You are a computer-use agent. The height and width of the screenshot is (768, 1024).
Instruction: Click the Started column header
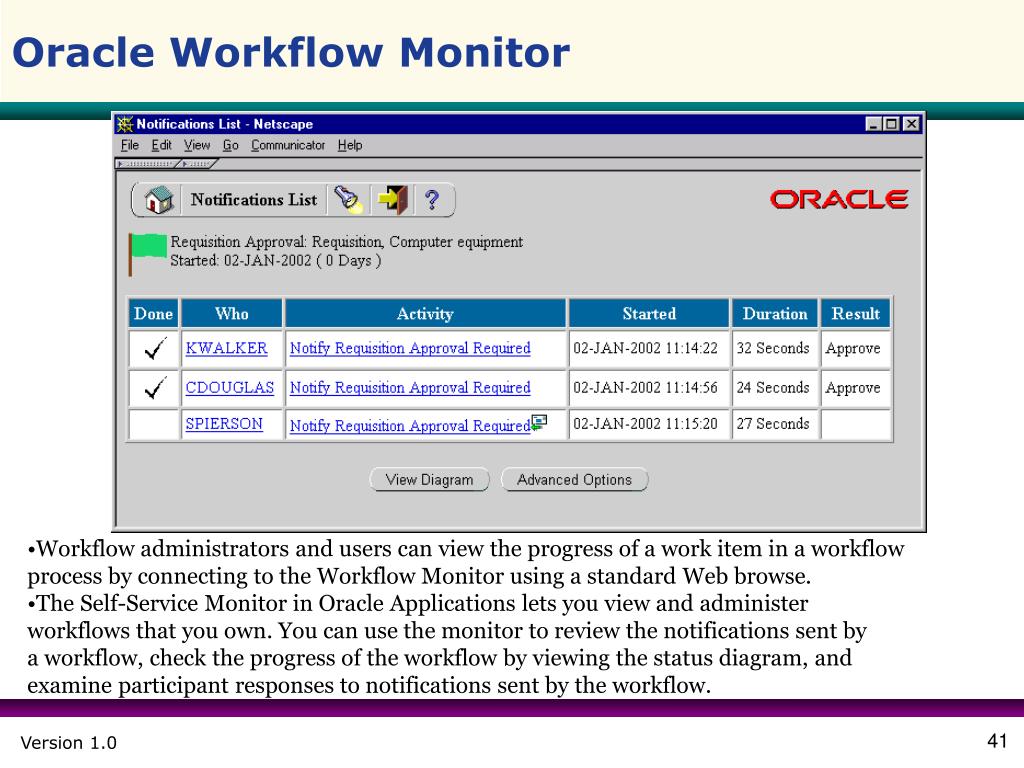649,313
